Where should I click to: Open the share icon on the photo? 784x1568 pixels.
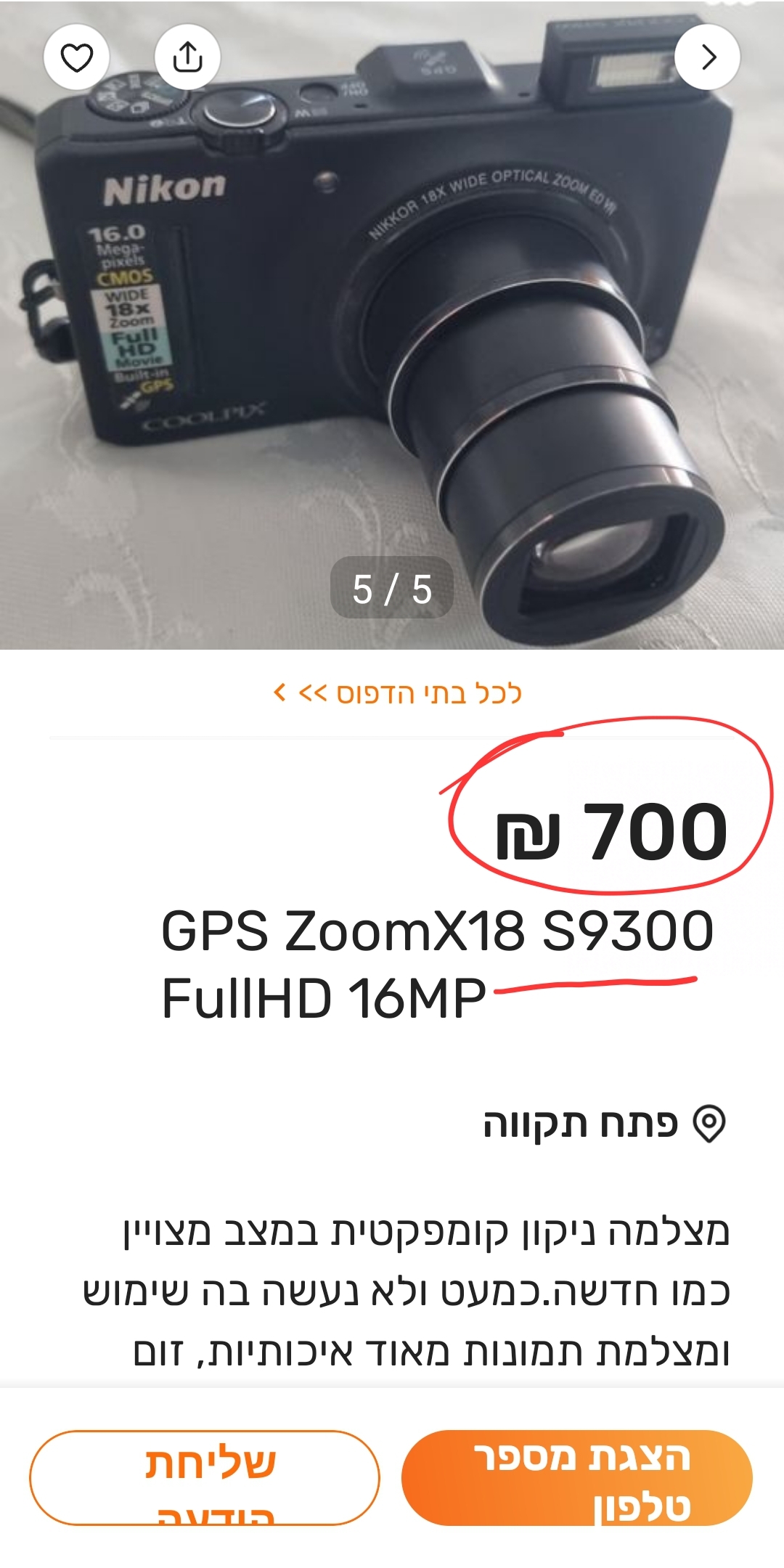pyautogui.click(x=187, y=57)
